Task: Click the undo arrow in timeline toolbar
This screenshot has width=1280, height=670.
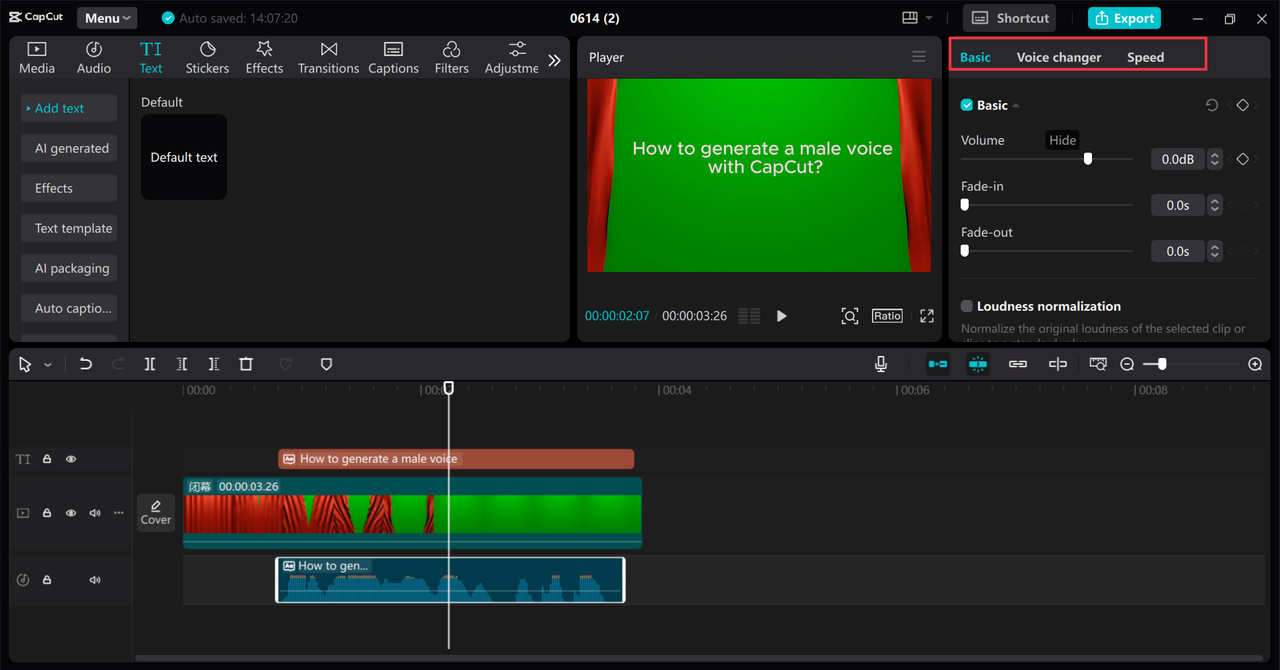Action: (86, 364)
